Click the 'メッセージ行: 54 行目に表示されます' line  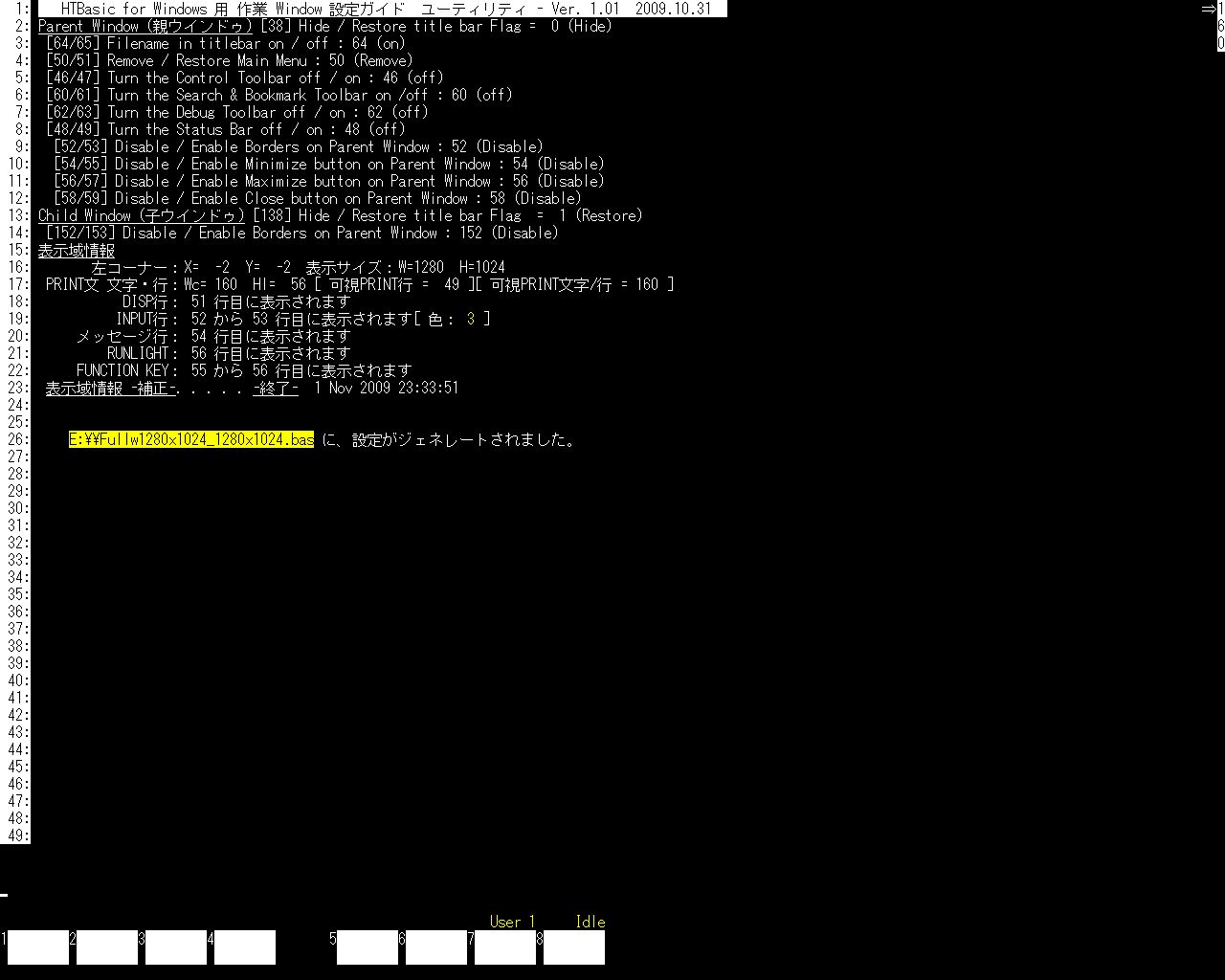(214, 336)
